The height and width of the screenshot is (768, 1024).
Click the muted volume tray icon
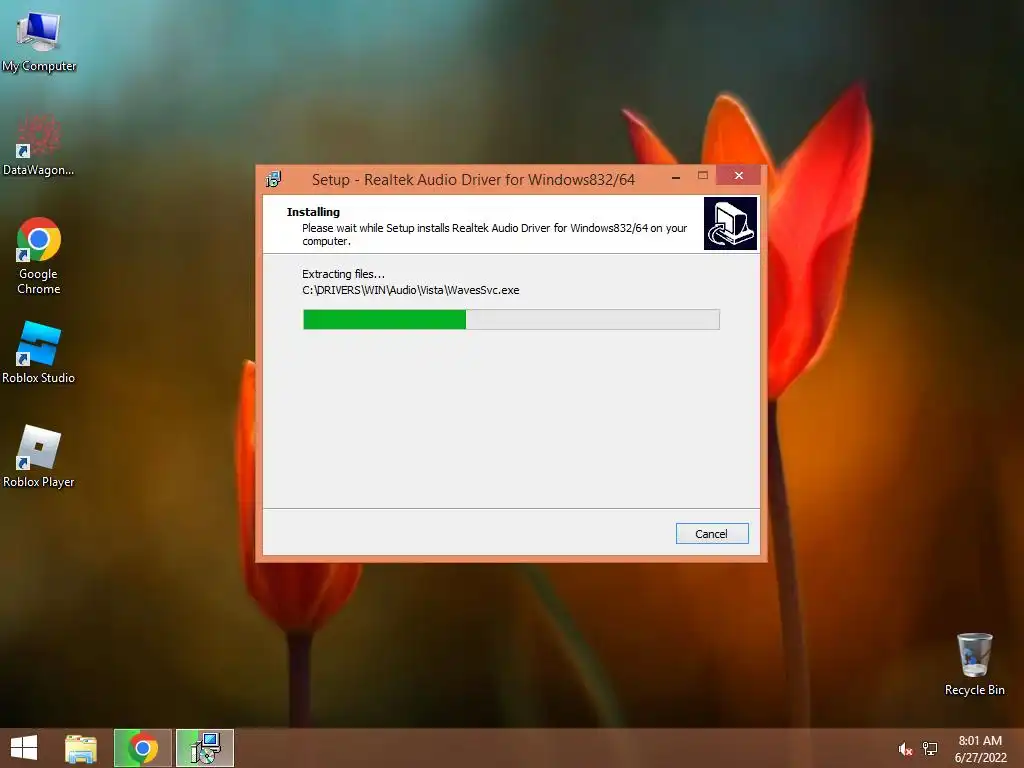pyautogui.click(x=905, y=749)
